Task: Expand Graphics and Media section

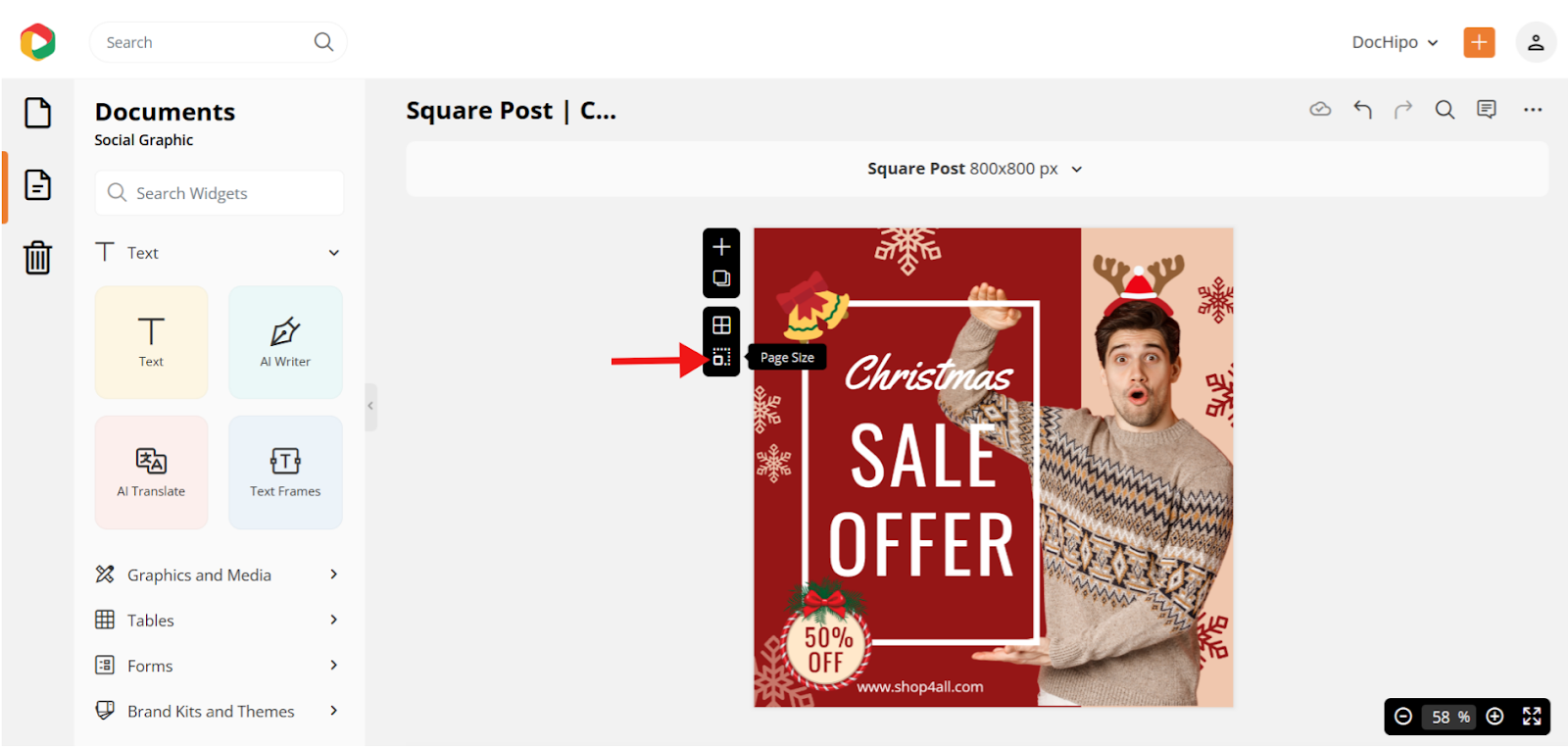Action: [x=334, y=574]
